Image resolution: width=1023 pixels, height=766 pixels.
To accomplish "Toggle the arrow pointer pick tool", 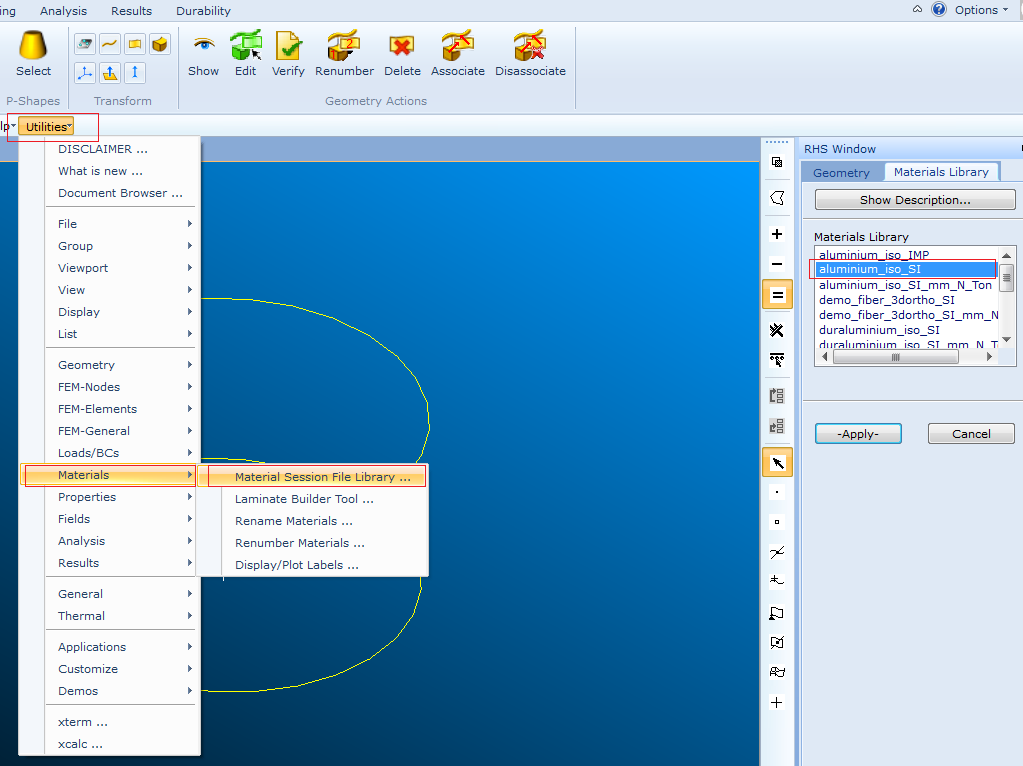I will pyautogui.click(x=777, y=462).
